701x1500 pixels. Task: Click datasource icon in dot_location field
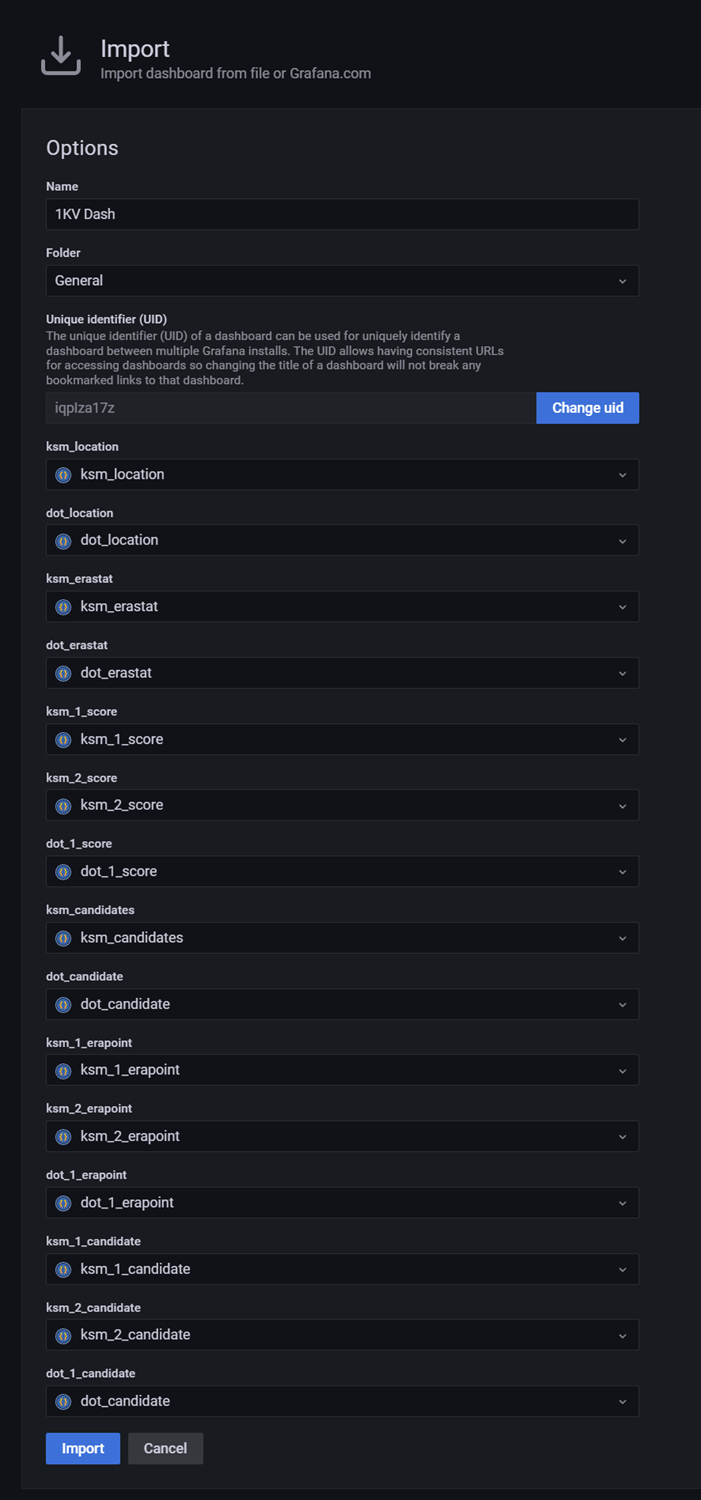(x=63, y=541)
